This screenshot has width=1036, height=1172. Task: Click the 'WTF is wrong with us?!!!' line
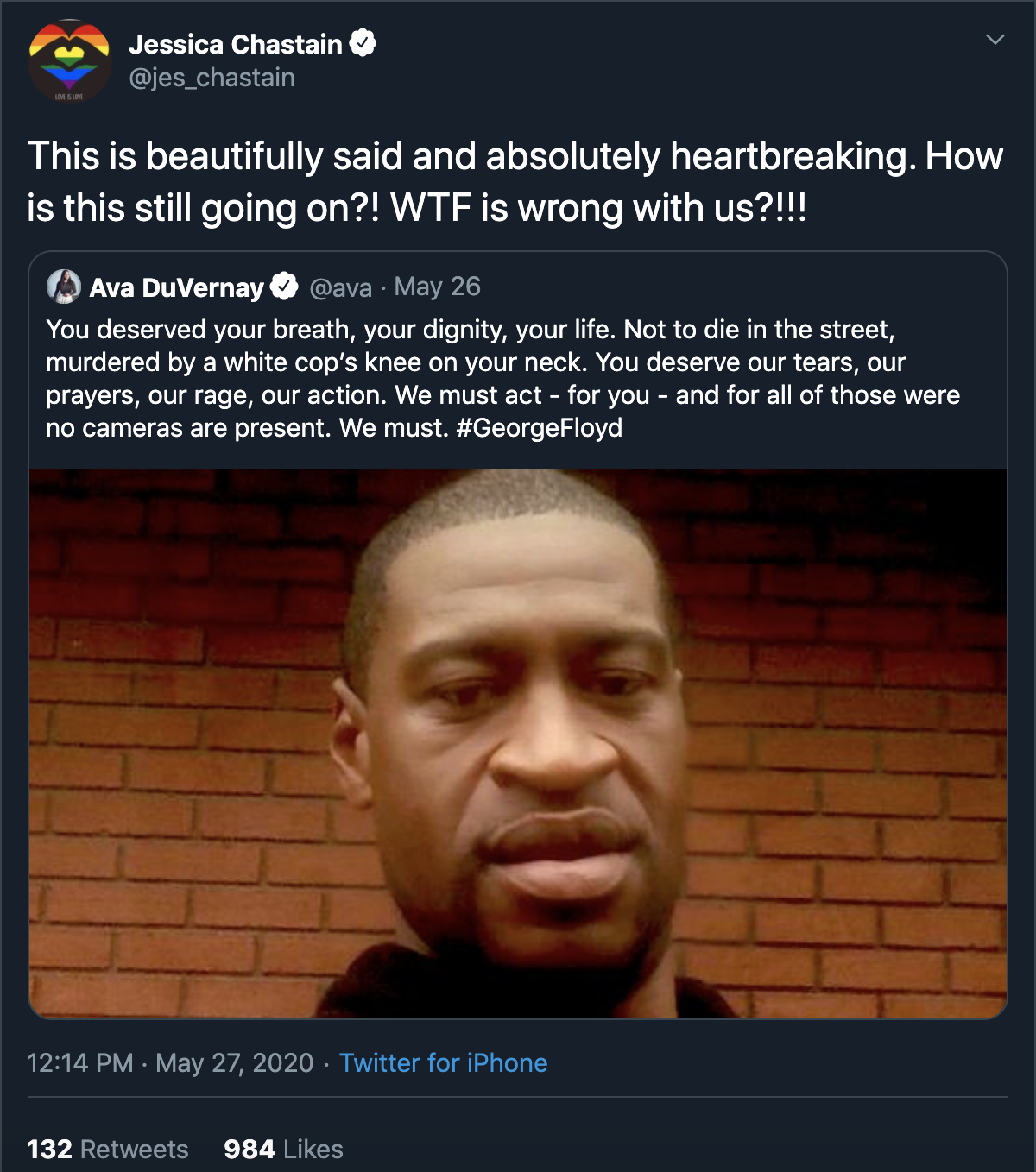598,208
